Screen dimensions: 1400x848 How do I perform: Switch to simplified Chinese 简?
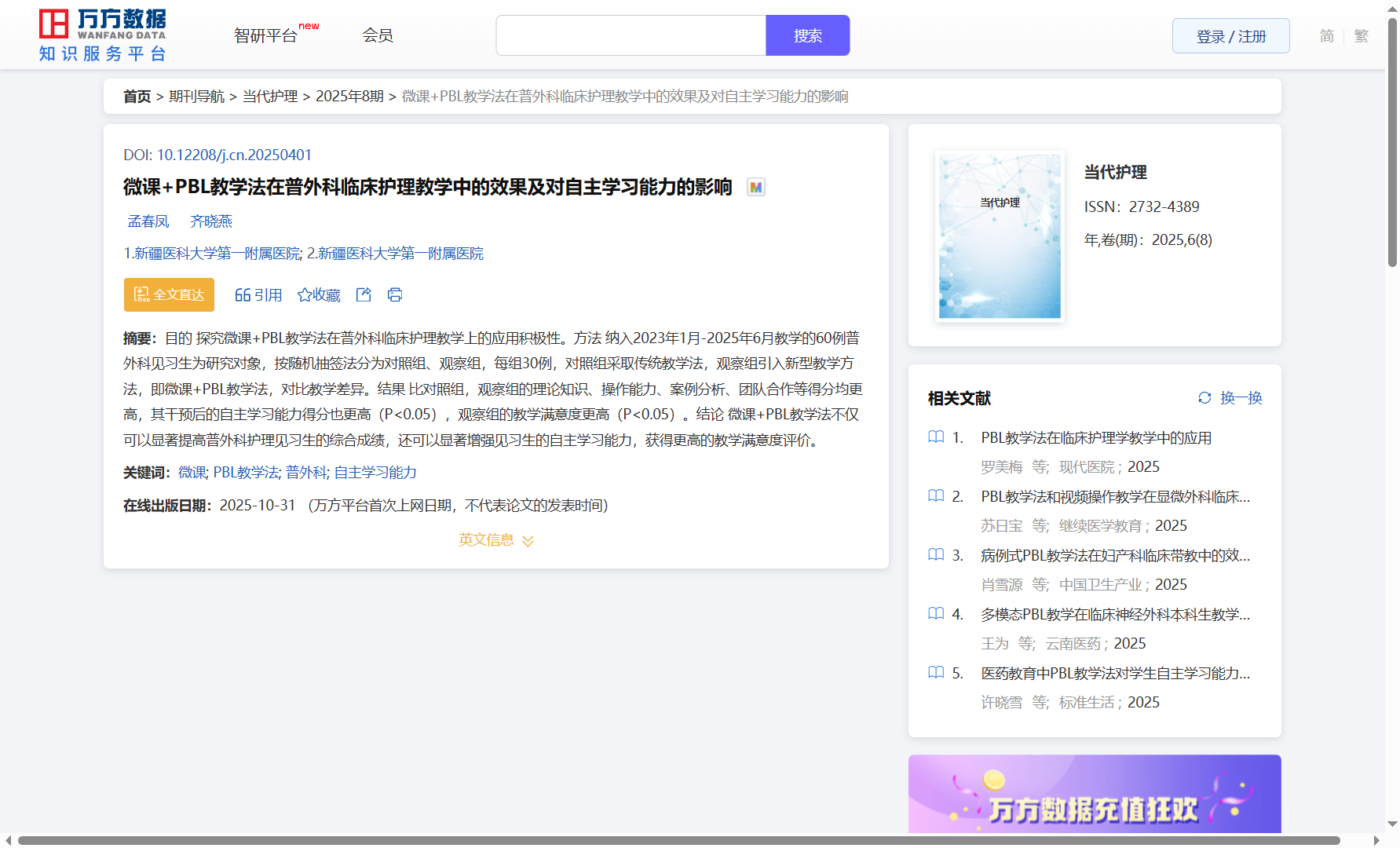pos(1326,36)
